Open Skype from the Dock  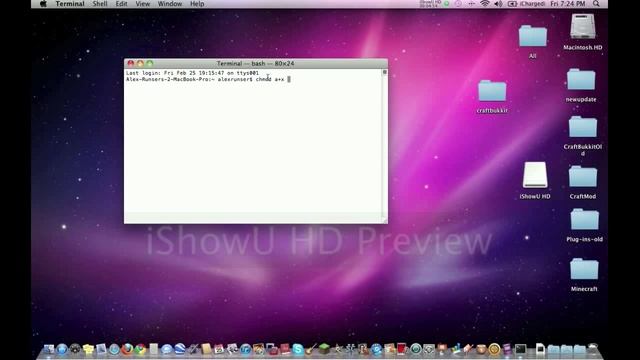(x=298, y=349)
